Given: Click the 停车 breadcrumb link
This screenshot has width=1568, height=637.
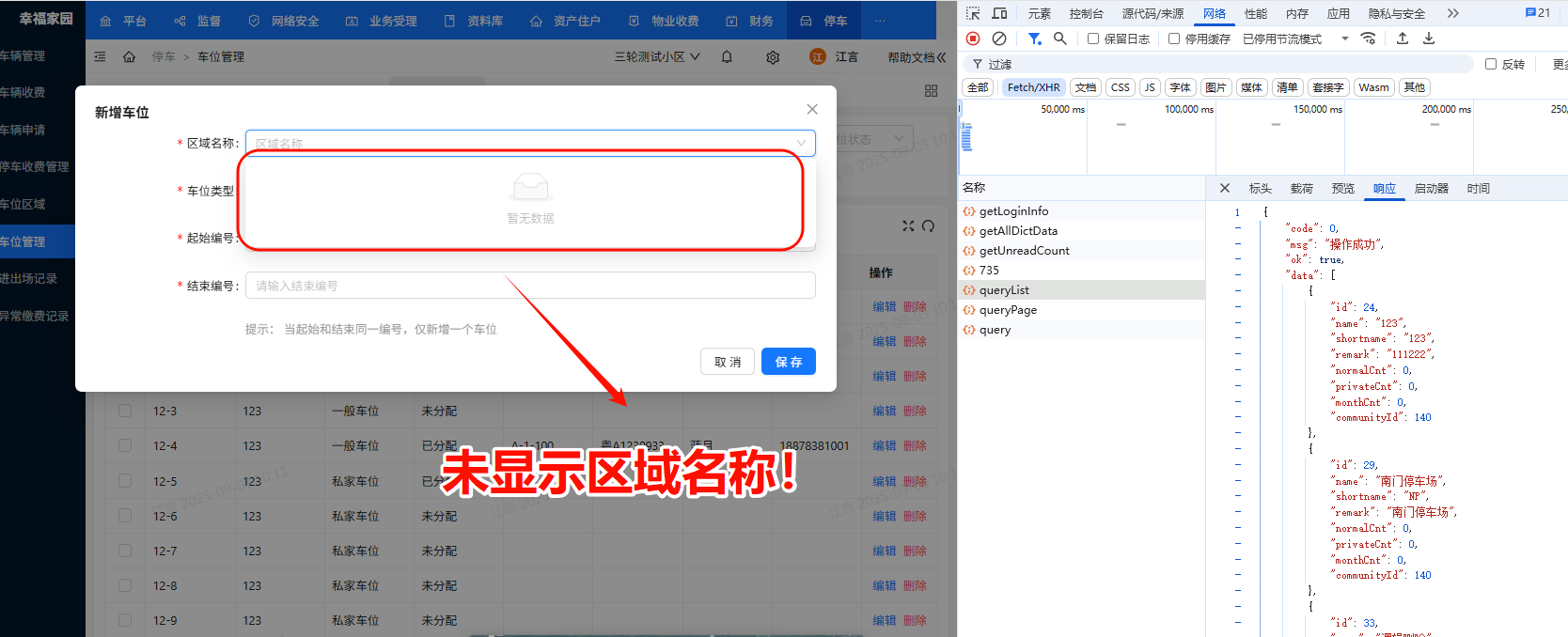Looking at the screenshot, I should coord(164,57).
